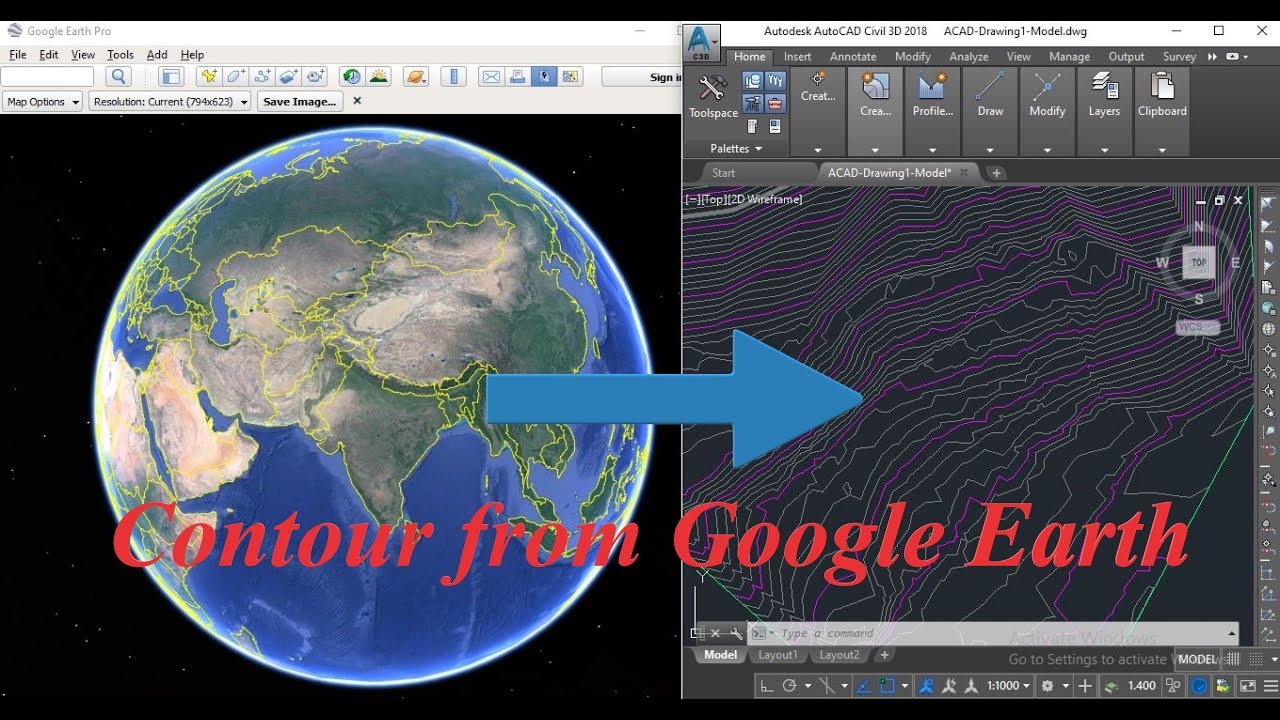Viewport: 1280px width, 720px height.
Task: Open the Analyze ribbon tab
Action: pos(968,57)
